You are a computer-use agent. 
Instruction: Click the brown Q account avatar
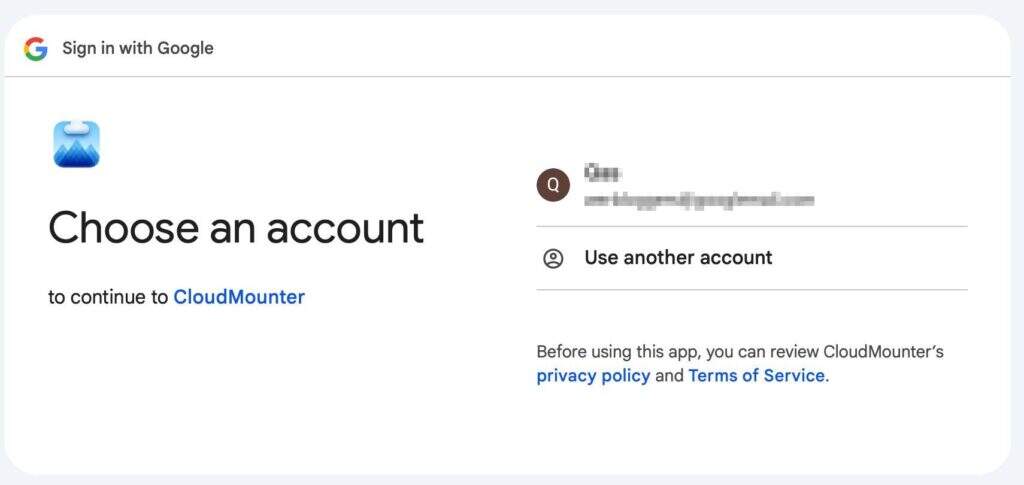pos(553,184)
